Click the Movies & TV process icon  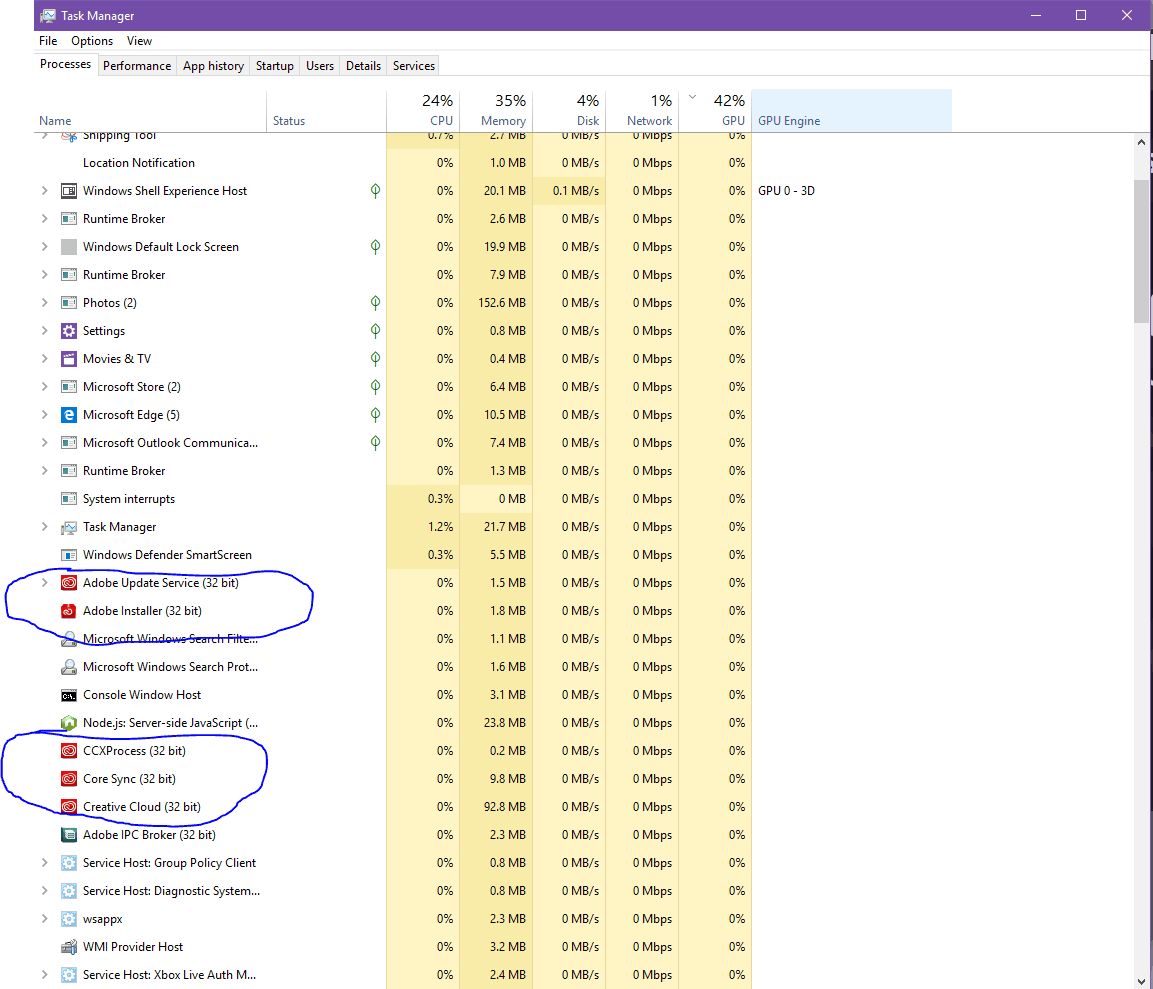pyautogui.click(x=68, y=359)
